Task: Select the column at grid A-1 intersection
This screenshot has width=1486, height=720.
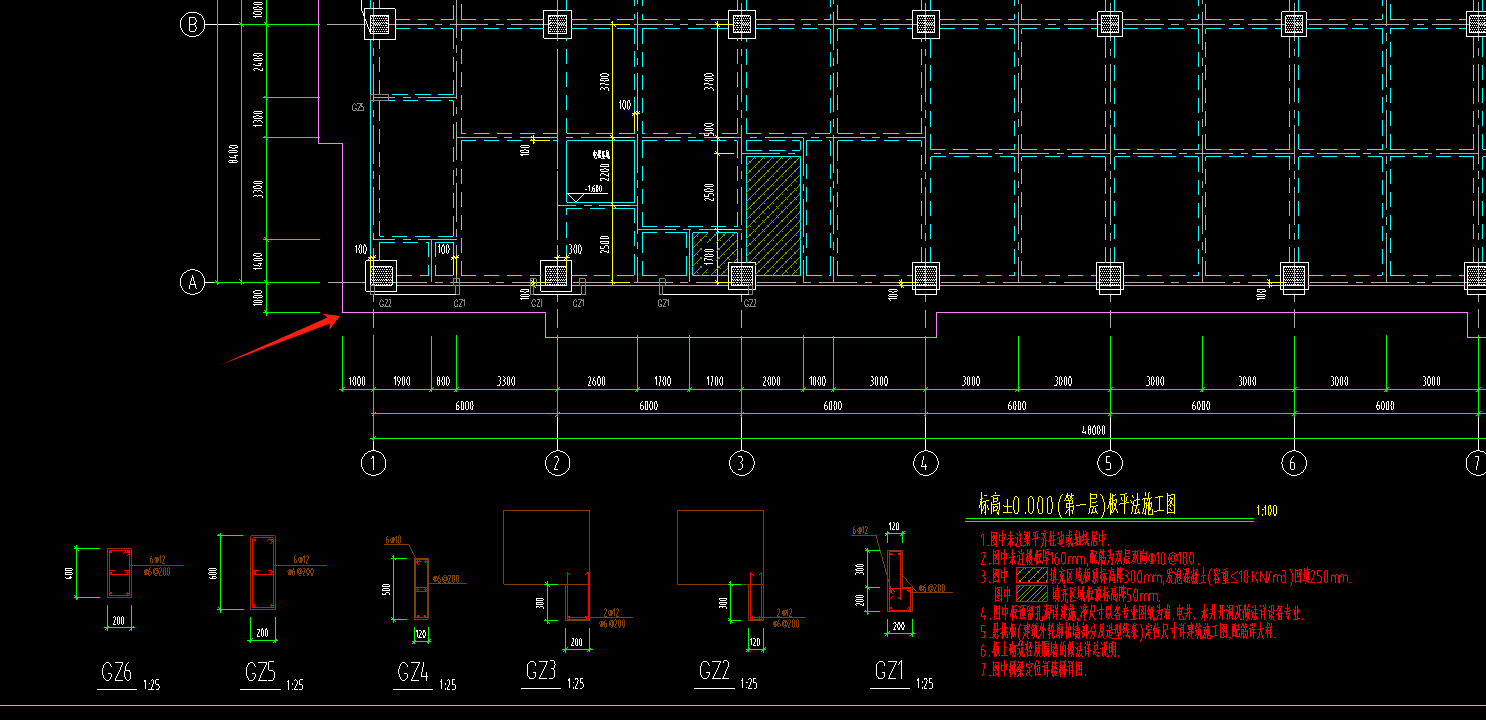Action: click(379, 274)
